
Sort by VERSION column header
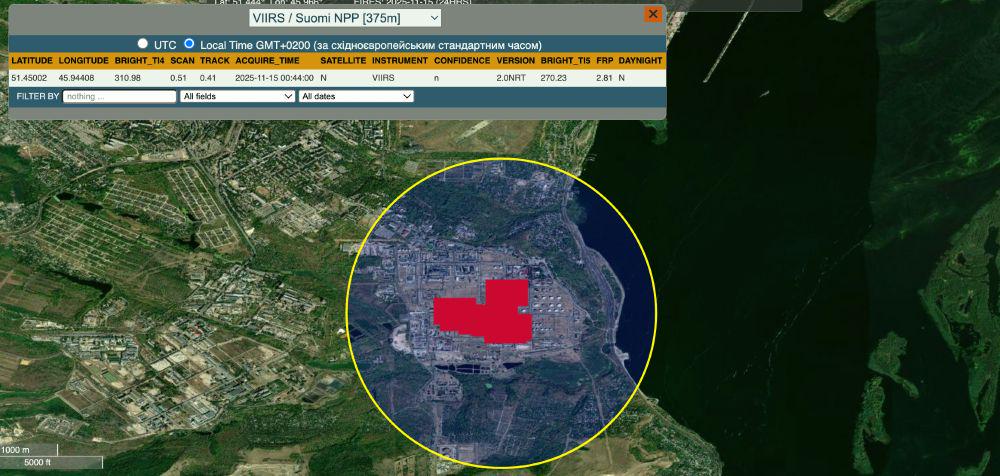(x=515, y=61)
